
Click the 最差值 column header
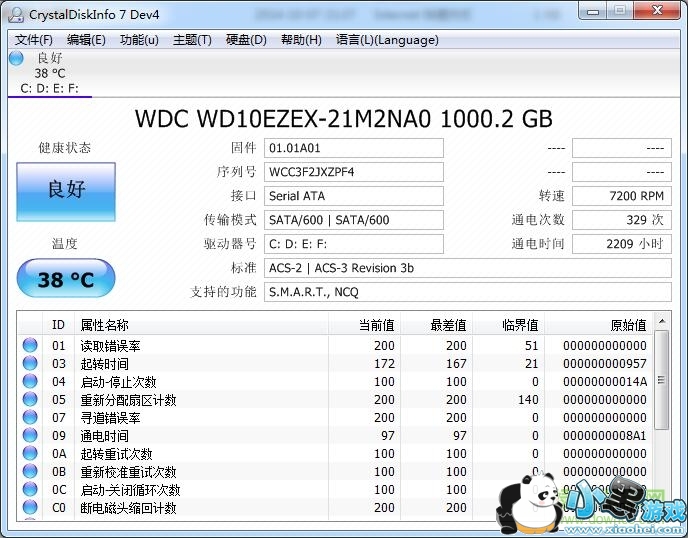[436, 325]
